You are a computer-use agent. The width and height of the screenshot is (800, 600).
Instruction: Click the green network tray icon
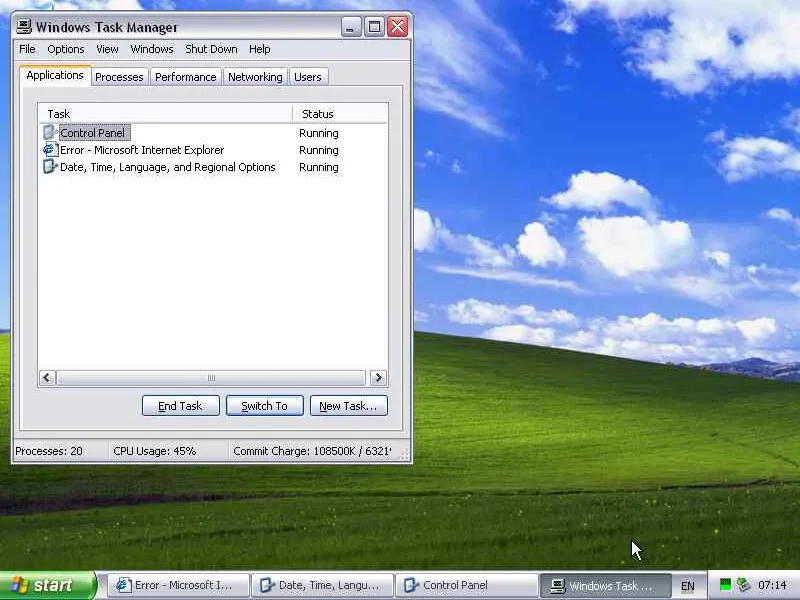(725, 585)
